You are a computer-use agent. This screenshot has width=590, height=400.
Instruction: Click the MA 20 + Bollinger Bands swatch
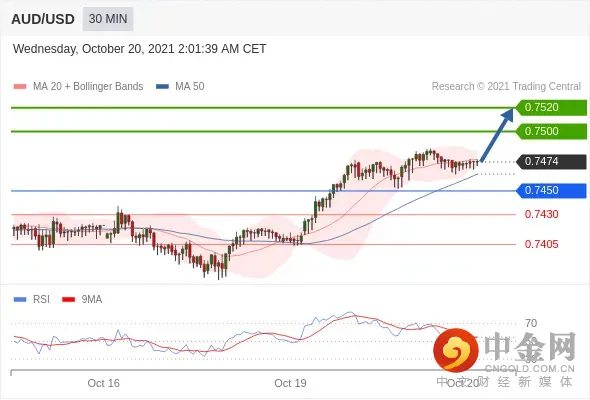click(20, 87)
